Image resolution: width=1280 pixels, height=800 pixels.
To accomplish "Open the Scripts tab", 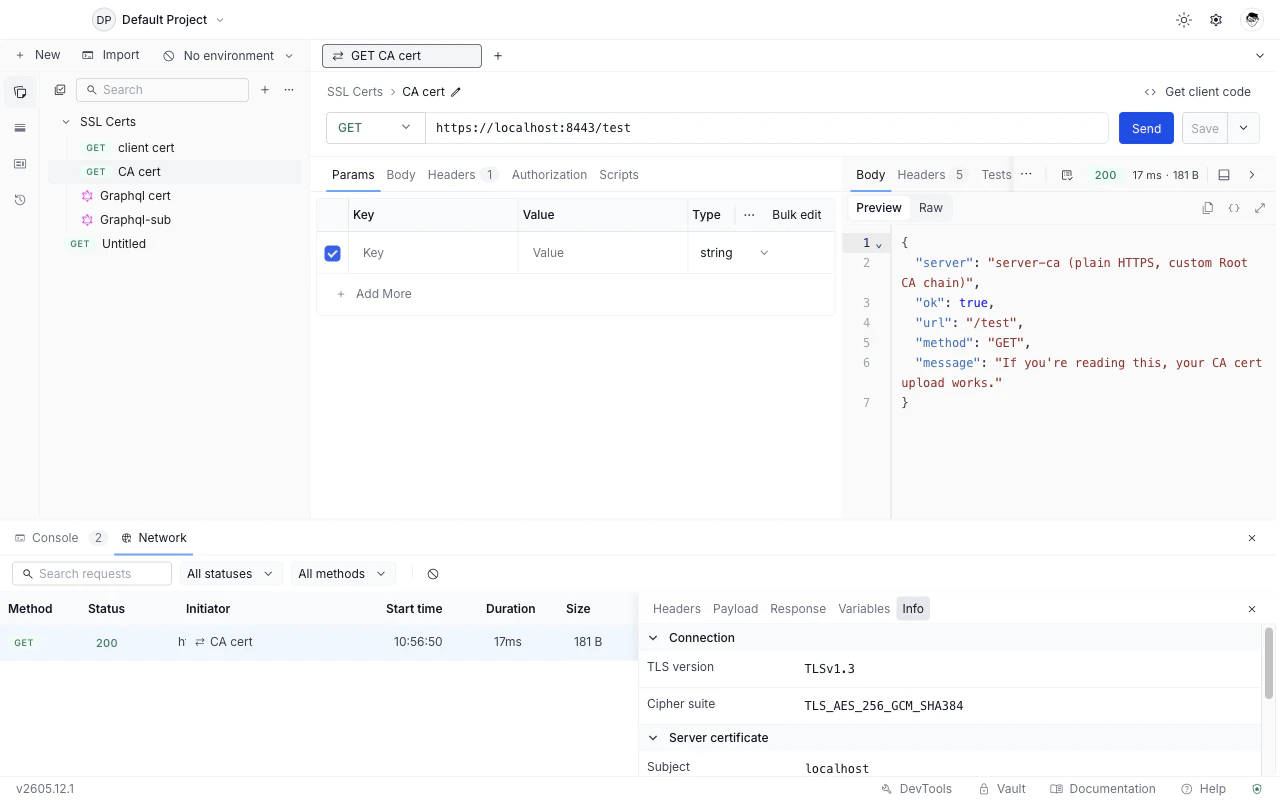I will point(619,175).
